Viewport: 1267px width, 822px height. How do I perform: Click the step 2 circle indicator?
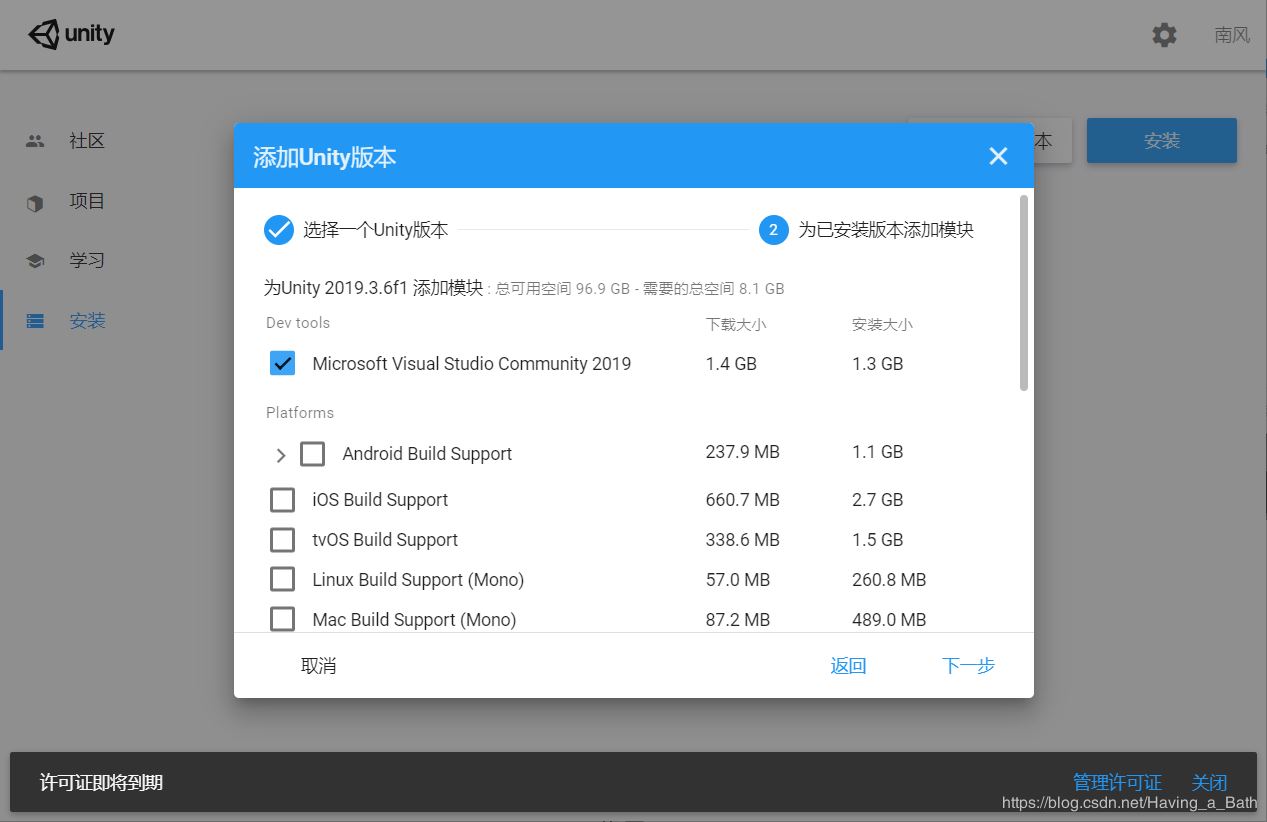pyautogui.click(x=773, y=230)
